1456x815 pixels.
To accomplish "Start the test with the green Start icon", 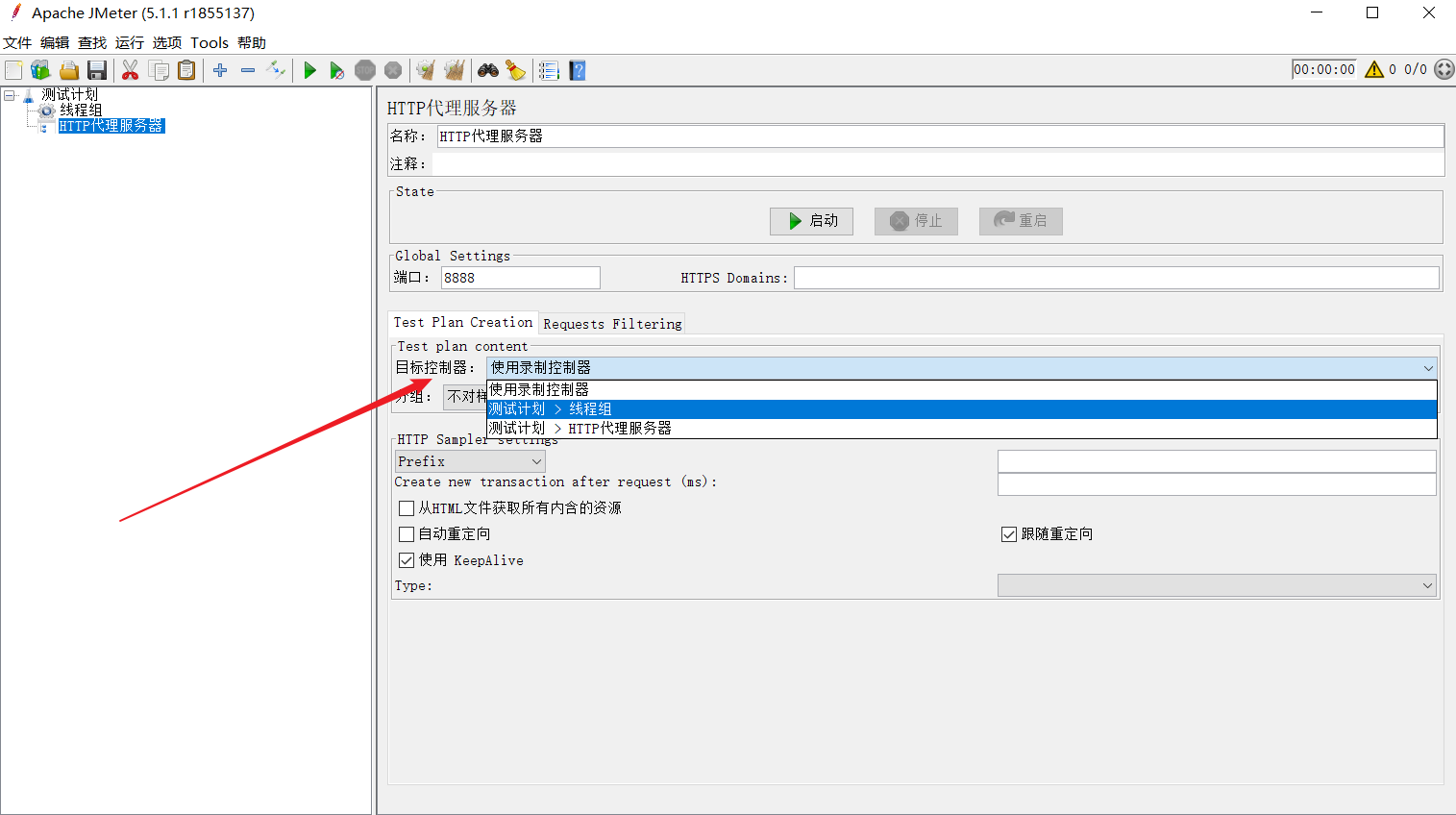I will click(x=308, y=69).
